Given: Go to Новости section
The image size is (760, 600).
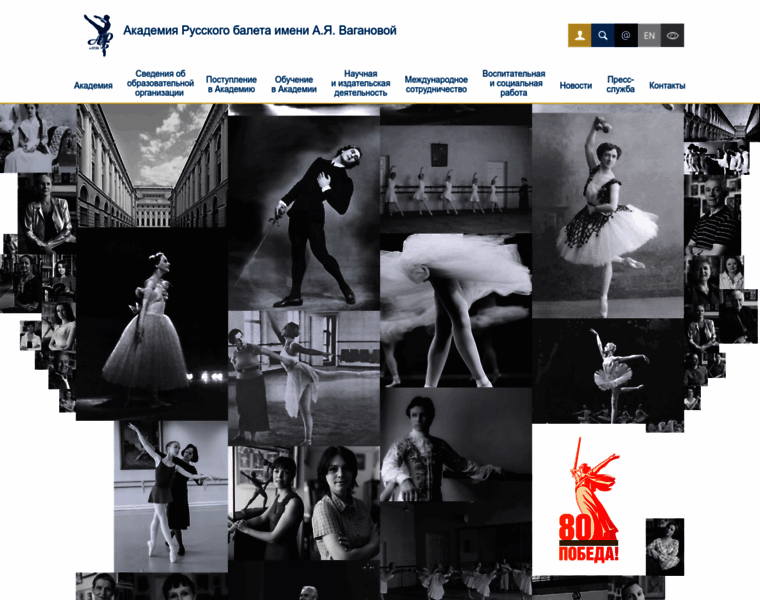Looking at the screenshot, I should pyautogui.click(x=576, y=85).
